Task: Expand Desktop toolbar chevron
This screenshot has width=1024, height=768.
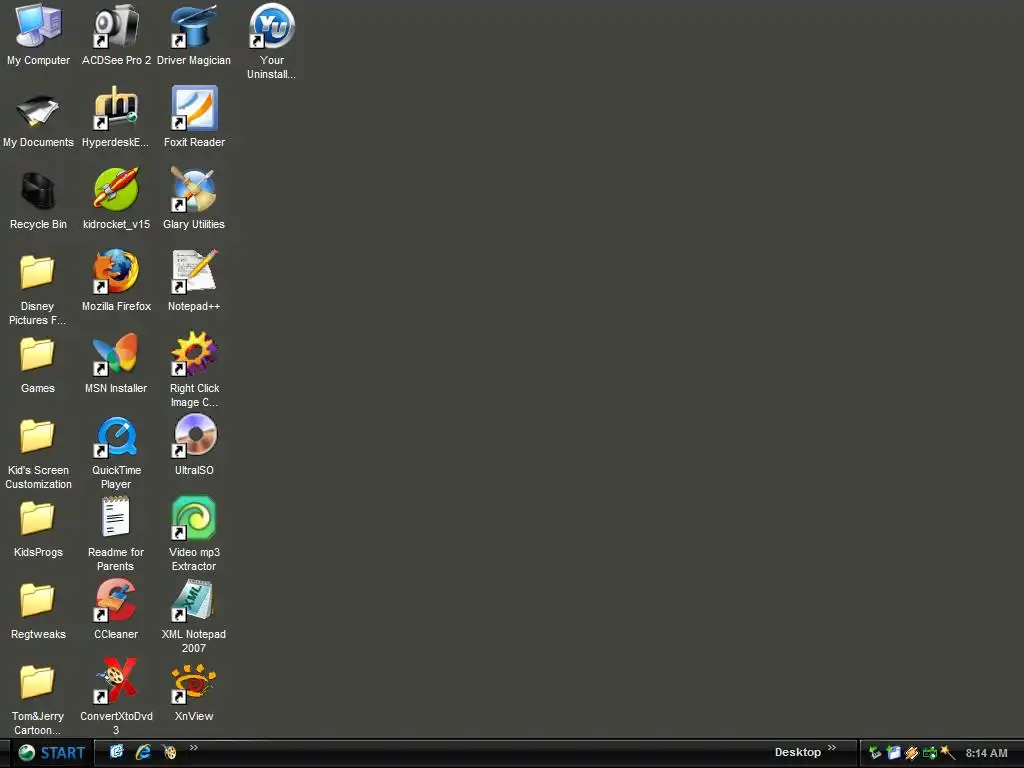Action: (x=832, y=748)
